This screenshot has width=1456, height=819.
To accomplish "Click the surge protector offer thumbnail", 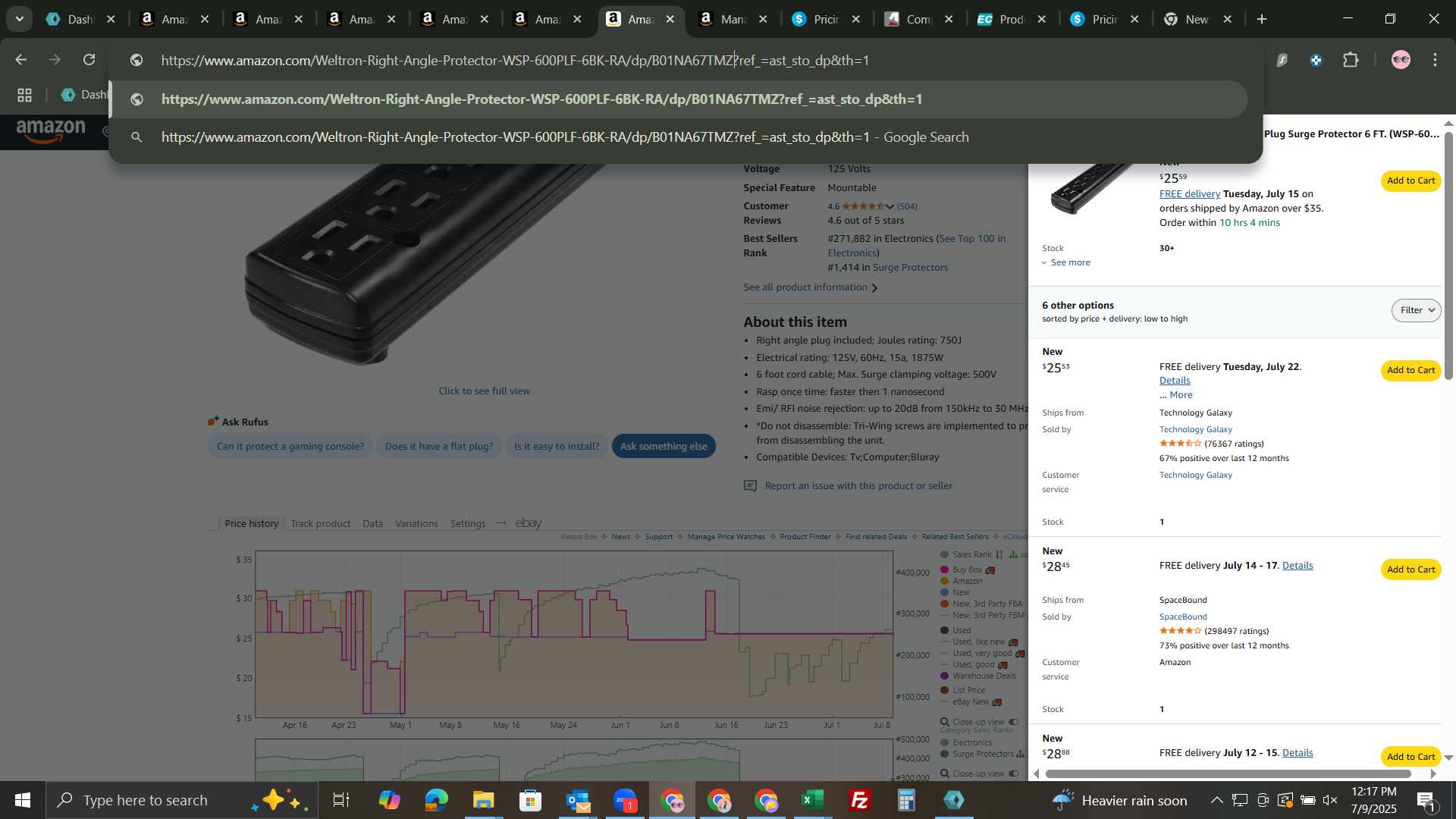I will click(1092, 190).
